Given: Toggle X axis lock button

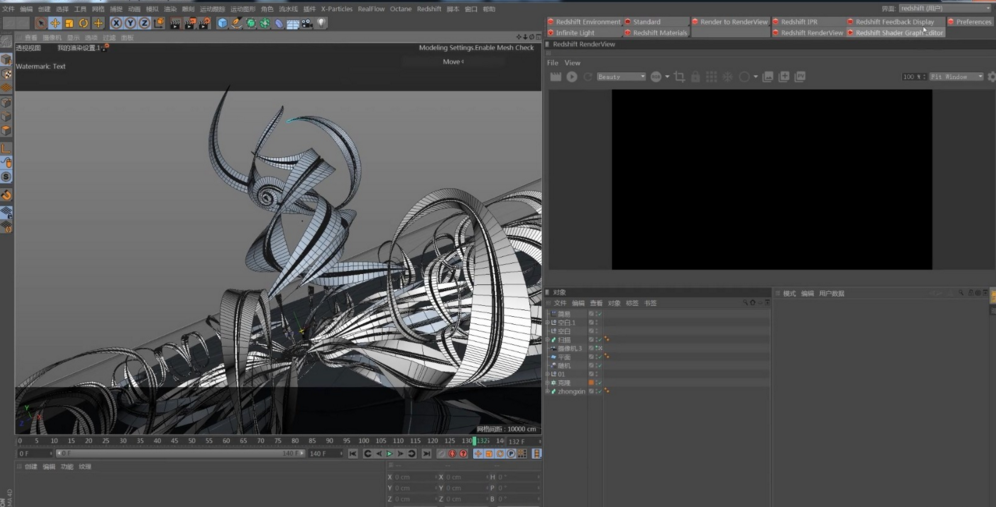Looking at the screenshot, I should point(116,23).
